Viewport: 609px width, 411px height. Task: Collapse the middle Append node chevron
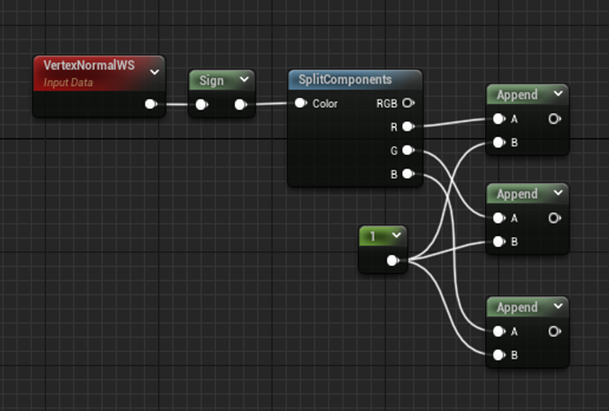[x=558, y=193]
